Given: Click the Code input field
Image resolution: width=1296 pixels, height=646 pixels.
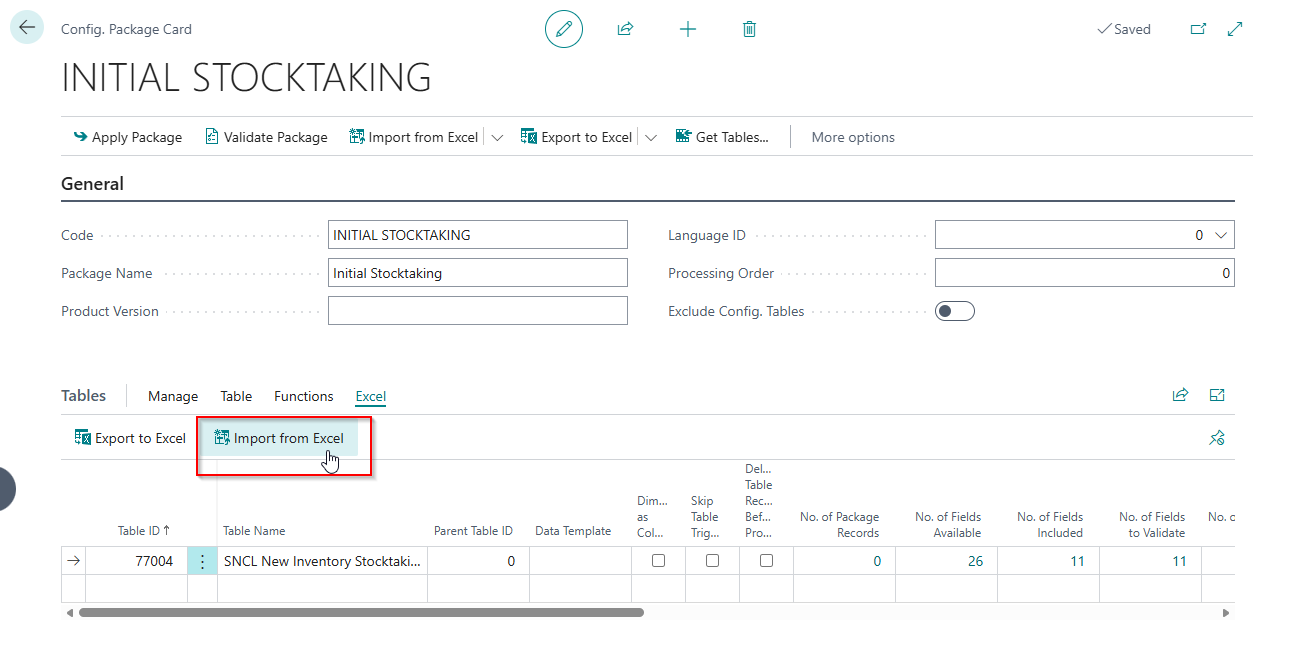Looking at the screenshot, I should click(x=478, y=235).
